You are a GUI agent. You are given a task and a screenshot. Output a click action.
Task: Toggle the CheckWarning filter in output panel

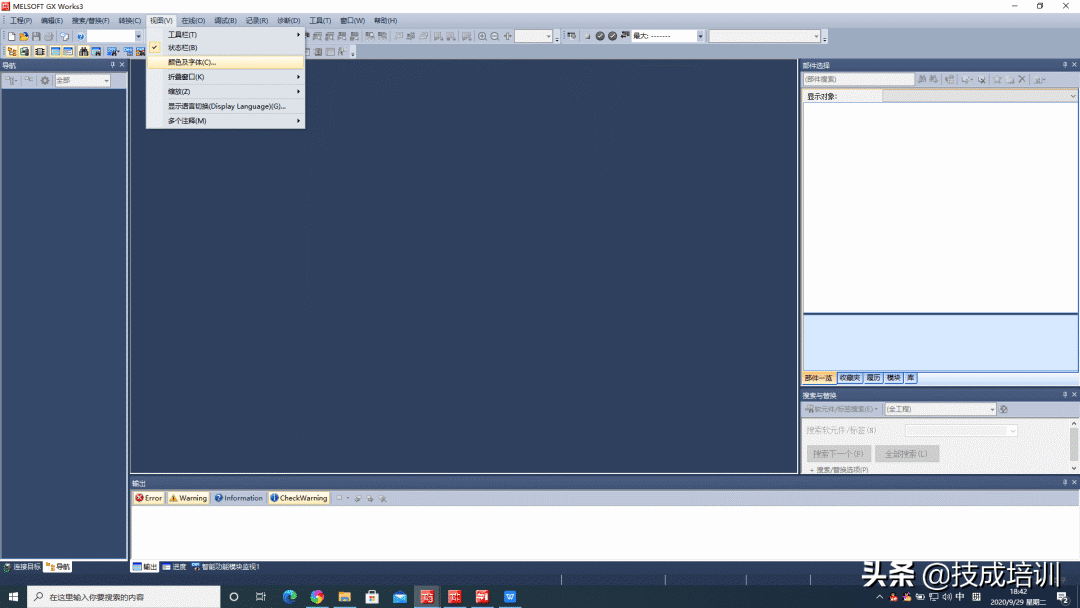click(x=299, y=498)
